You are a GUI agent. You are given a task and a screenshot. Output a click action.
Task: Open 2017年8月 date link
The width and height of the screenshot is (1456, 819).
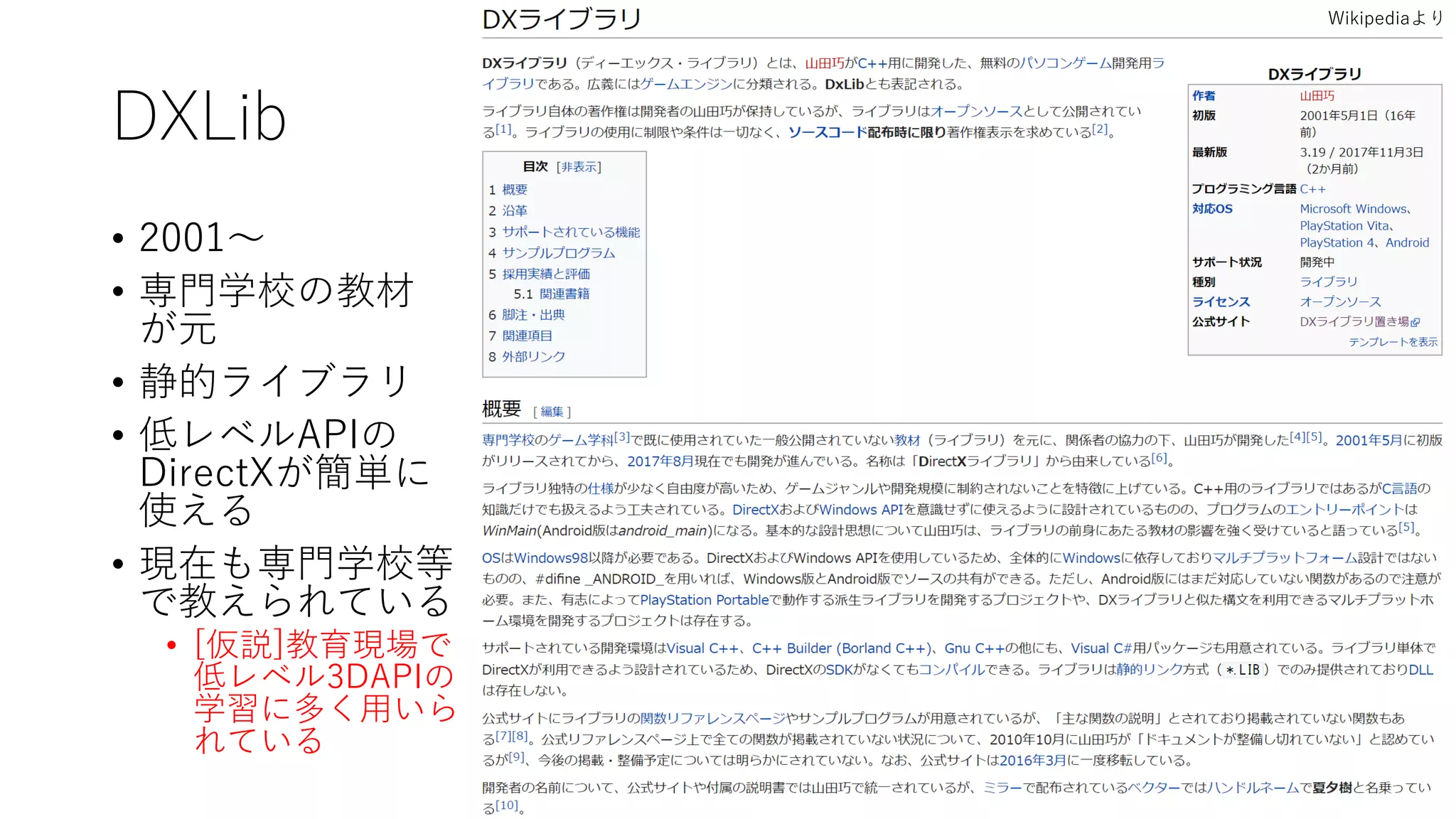[660, 461]
